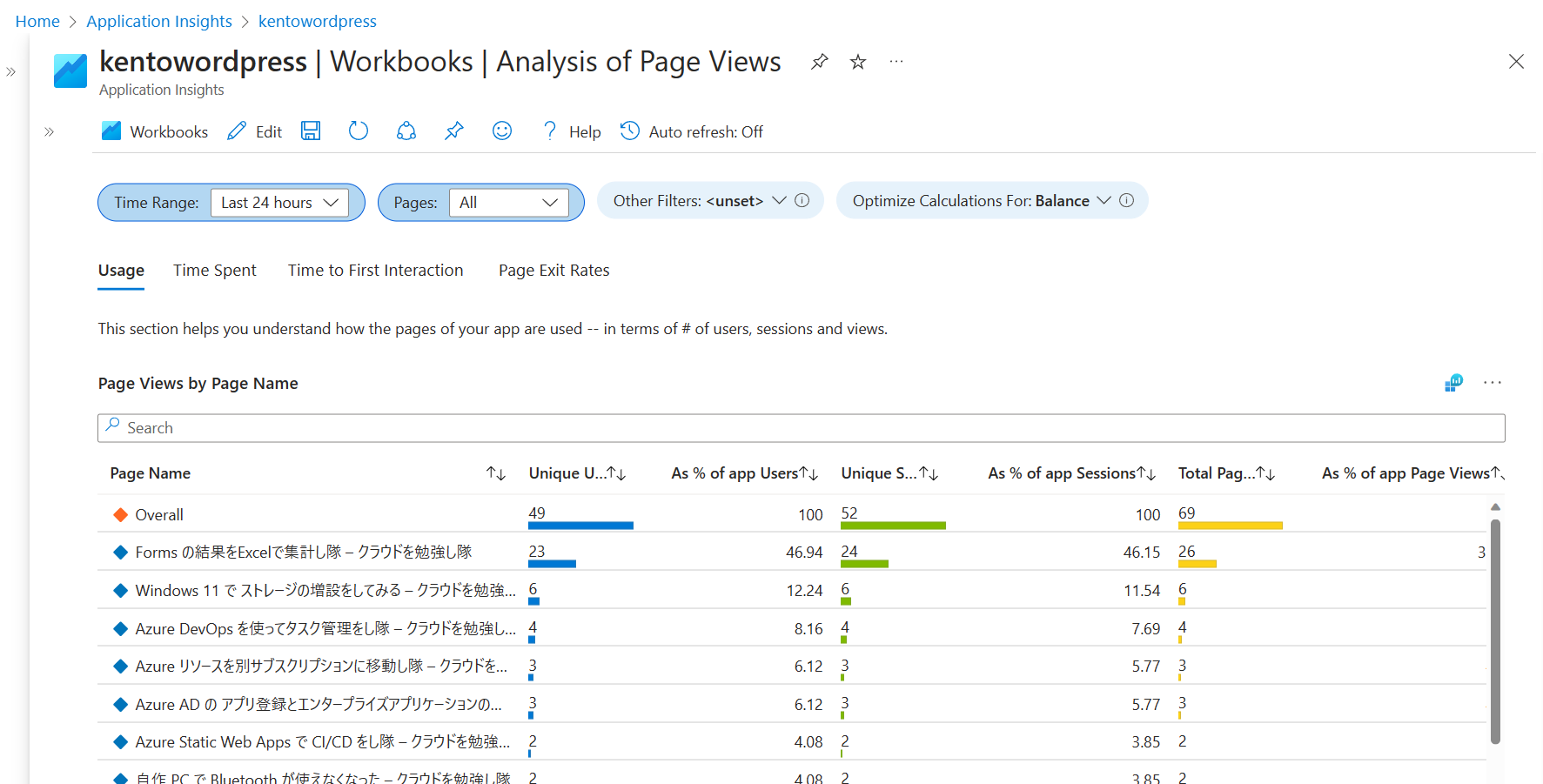Image resolution: width=1543 pixels, height=784 pixels.
Task: Refresh the workbook with the circular arrow icon
Action: pyautogui.click(x=358, y=131)
